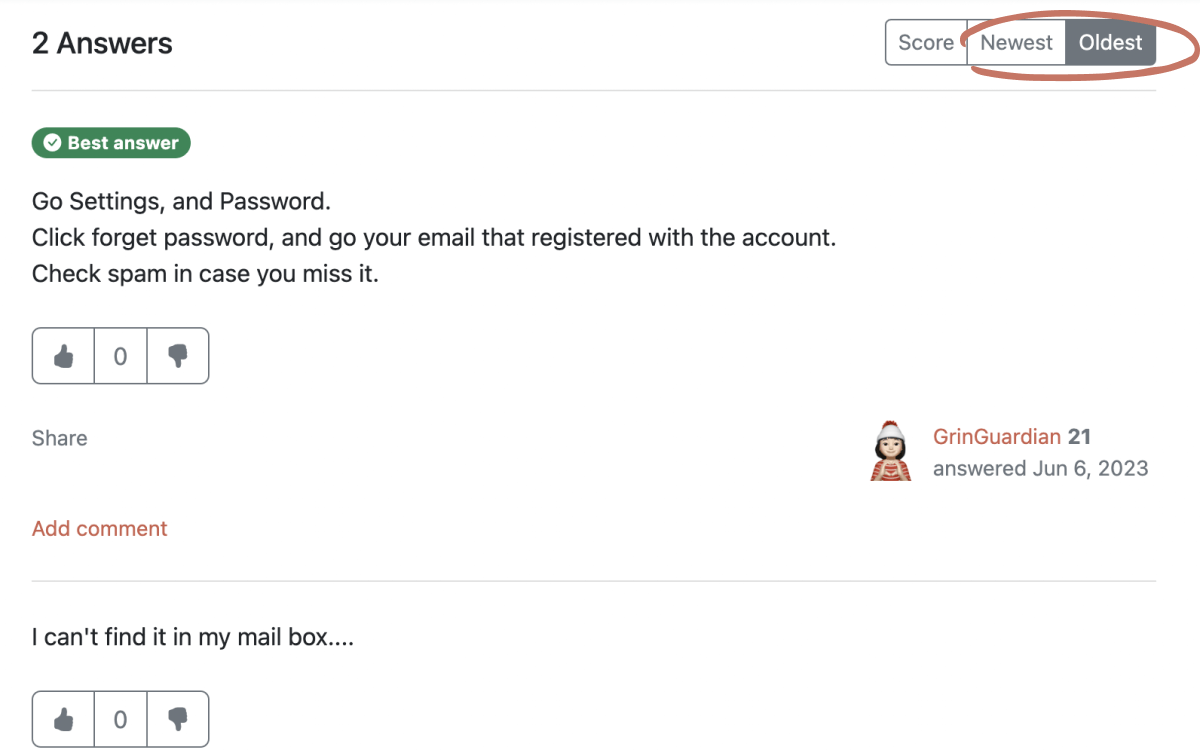Click the "I can't find it" answer text
Image resolution: width=1200 pixels, height=751 pixels.
192,636
